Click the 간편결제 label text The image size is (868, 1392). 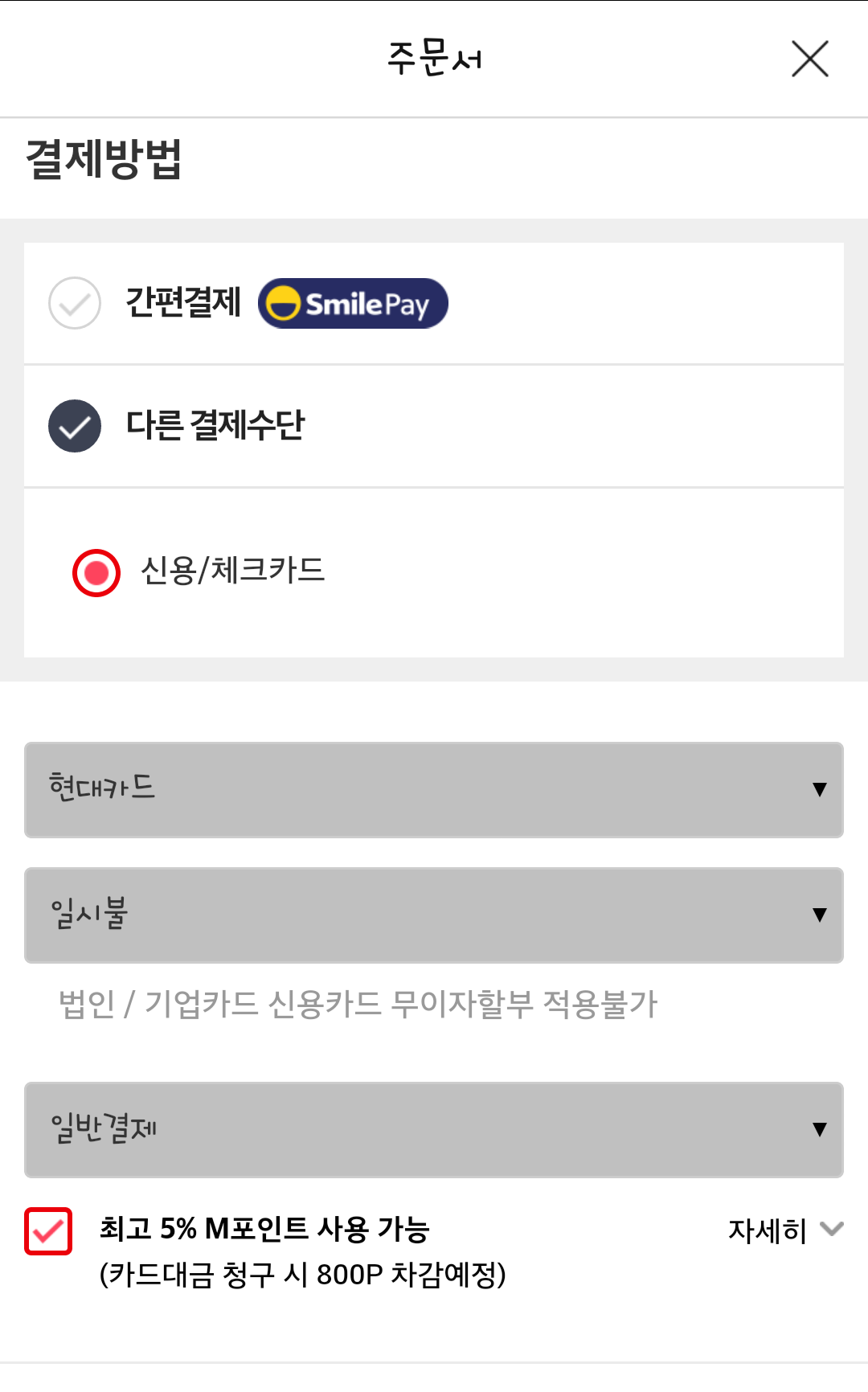coord(183,303)
